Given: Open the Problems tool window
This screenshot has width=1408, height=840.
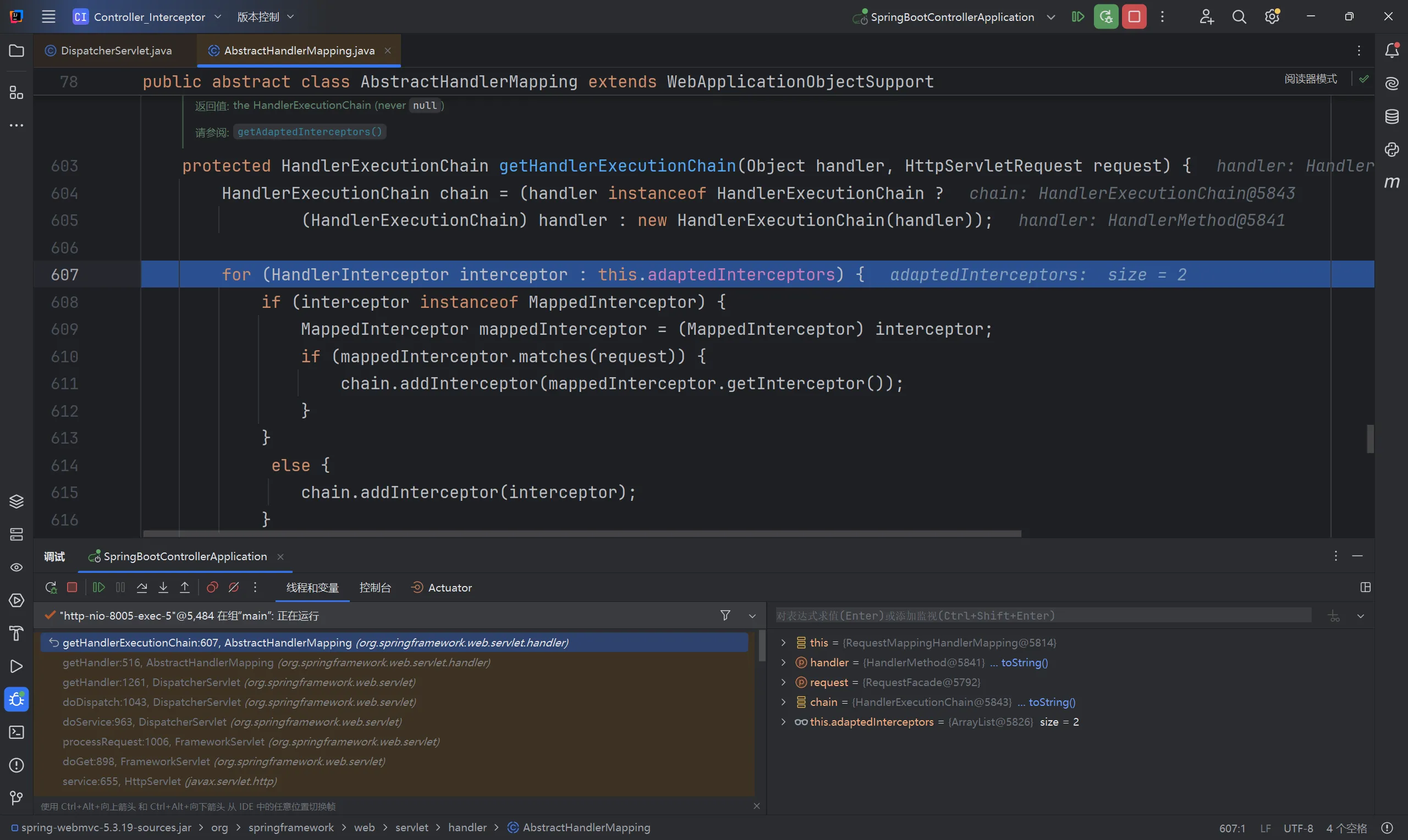Looking at the screenshot, I should (x=16, y=765).
